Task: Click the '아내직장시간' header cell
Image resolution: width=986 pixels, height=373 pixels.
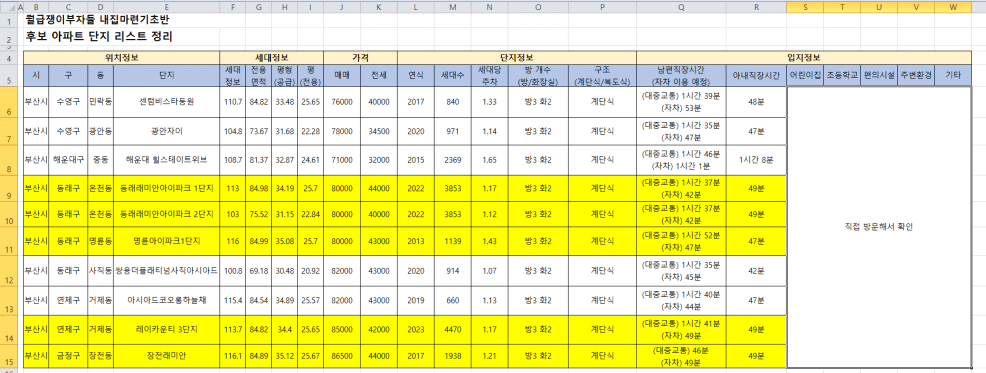Action: click(756, 75)
